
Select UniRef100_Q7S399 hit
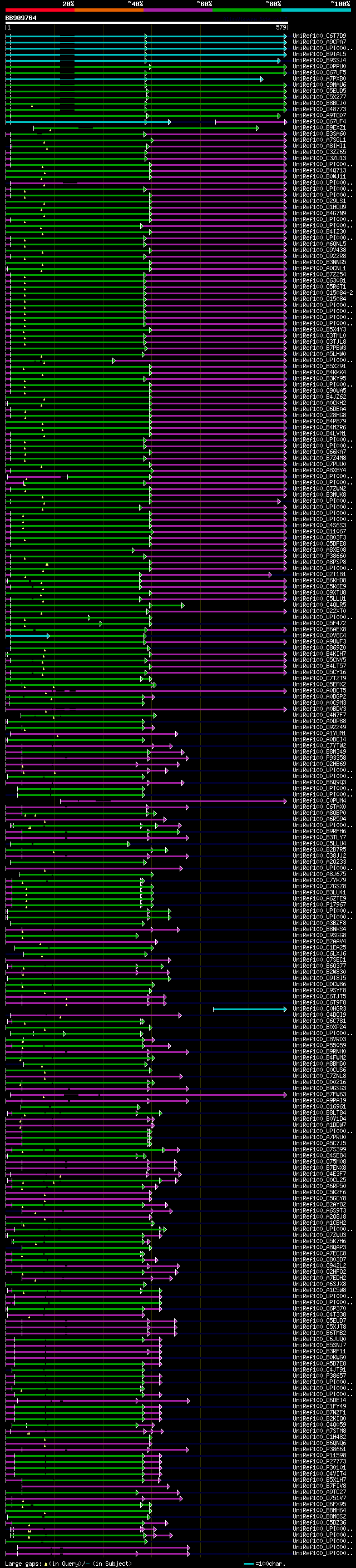pyautogui.click(x=319, y=1149)
